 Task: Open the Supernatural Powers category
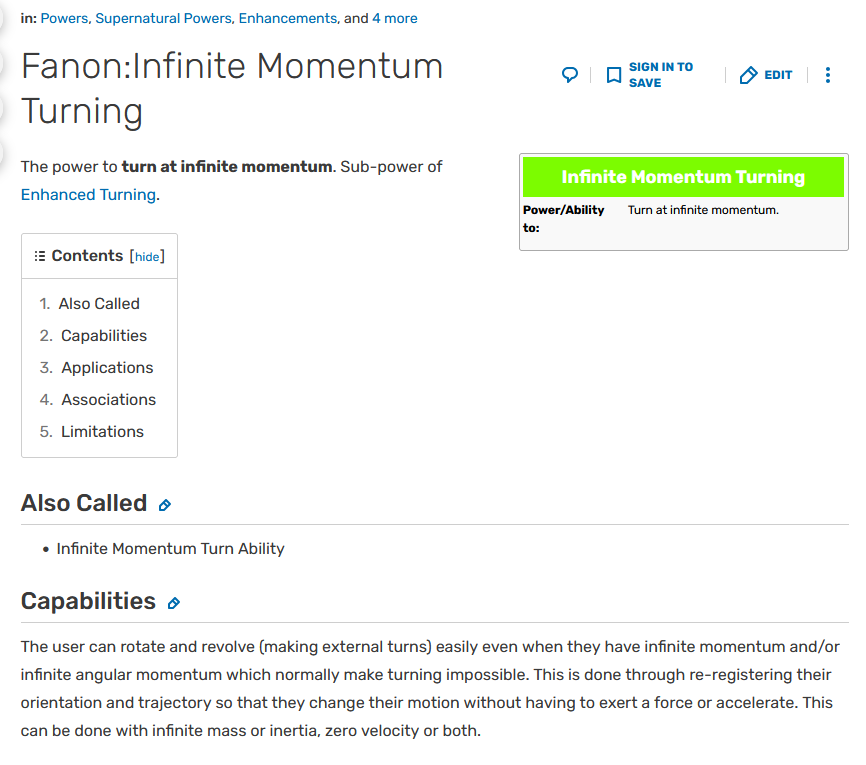click(163, 18)
